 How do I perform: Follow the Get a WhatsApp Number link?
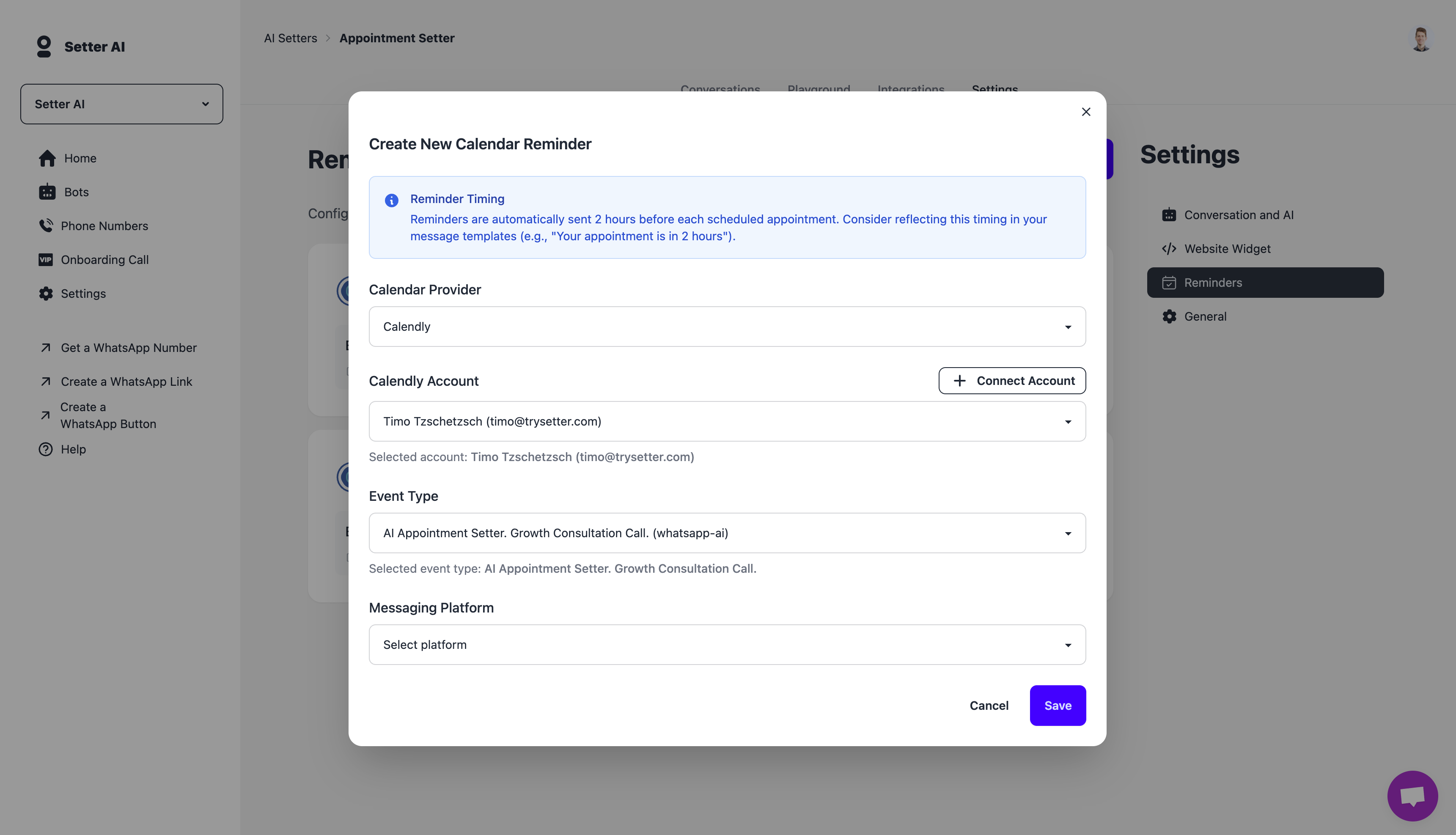click(x=129, y=348)
